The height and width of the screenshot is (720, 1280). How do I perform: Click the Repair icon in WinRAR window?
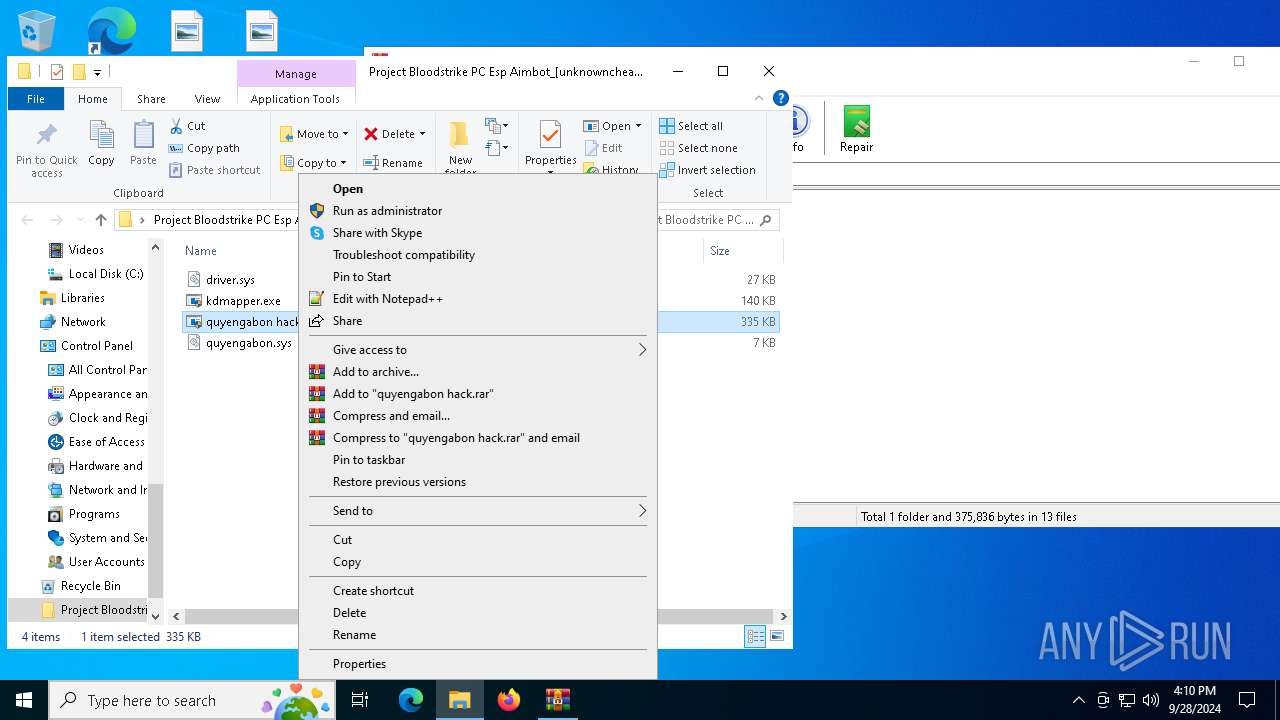tap(856, 129)
